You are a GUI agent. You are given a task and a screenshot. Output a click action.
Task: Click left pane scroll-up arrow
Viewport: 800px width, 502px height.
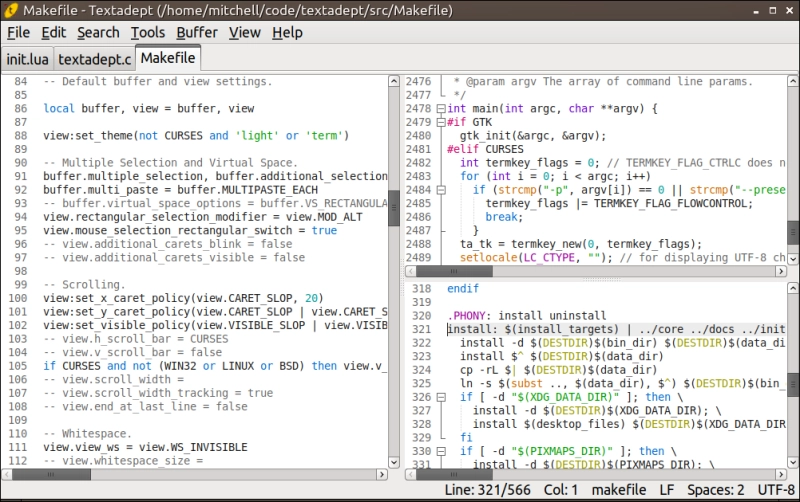click(x=394, y=81)
